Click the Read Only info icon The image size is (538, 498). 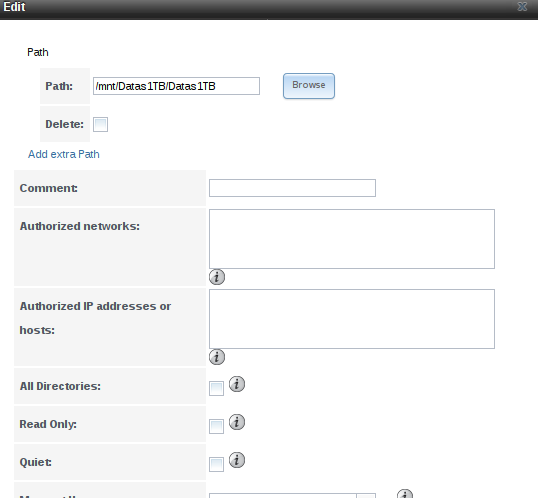(x=237, y=422)
